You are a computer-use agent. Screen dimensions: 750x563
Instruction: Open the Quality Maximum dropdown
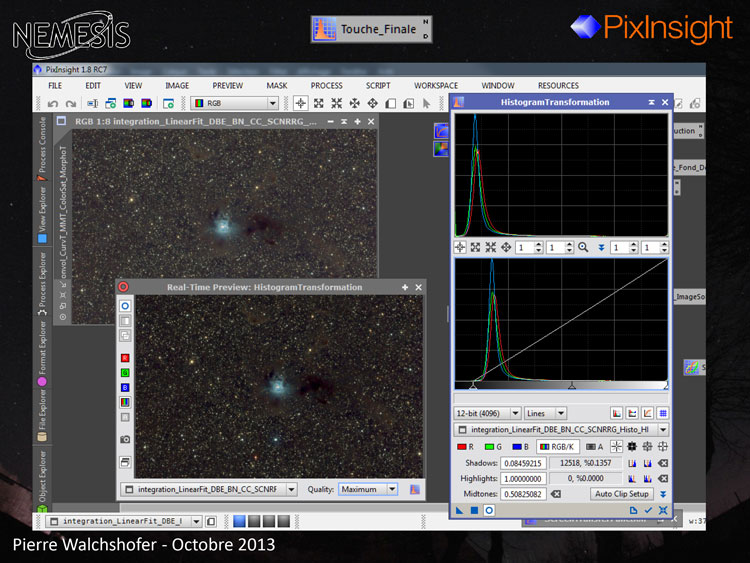tap(368, 489)
